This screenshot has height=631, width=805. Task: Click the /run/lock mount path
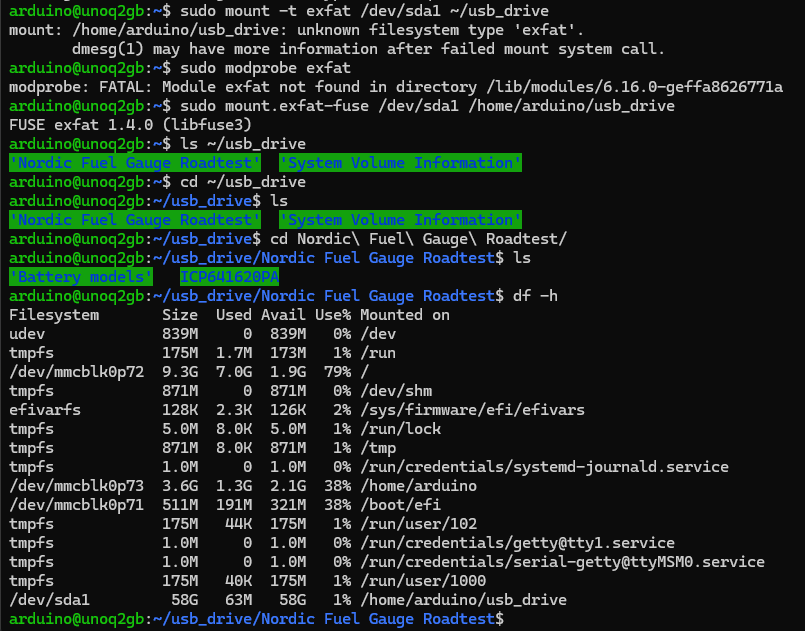pyautogui.click(x=400, y=429)
